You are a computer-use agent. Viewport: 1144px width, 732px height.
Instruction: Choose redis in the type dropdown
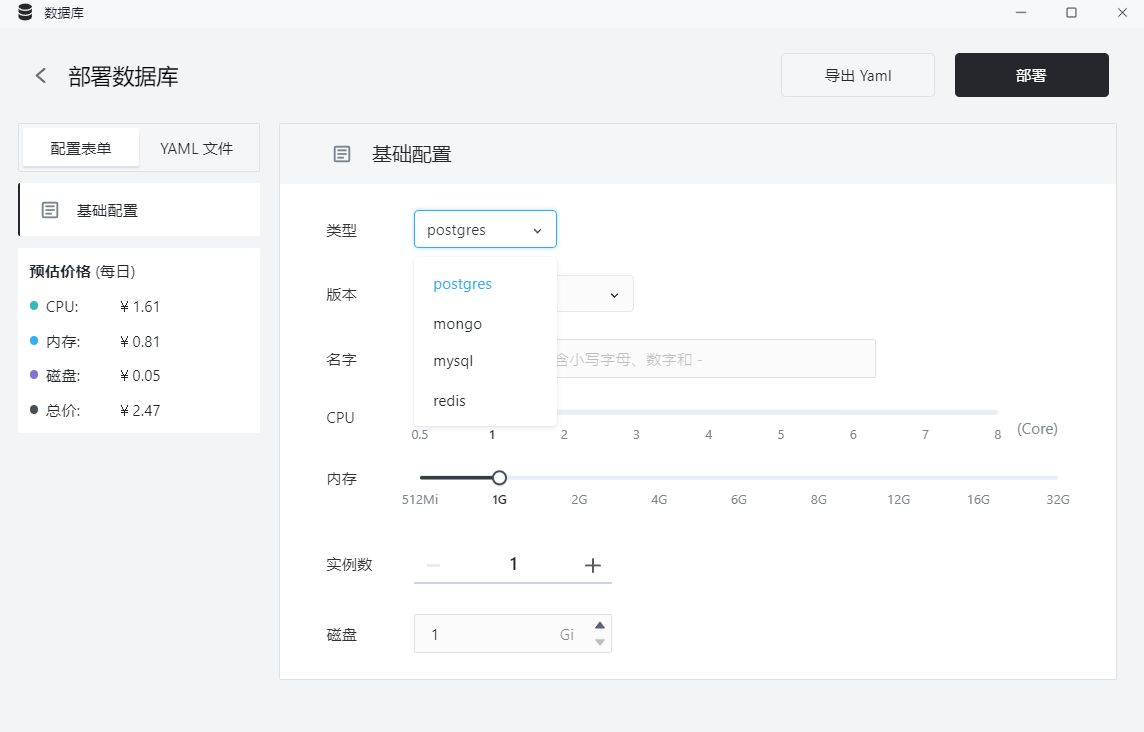coord(449,401)
